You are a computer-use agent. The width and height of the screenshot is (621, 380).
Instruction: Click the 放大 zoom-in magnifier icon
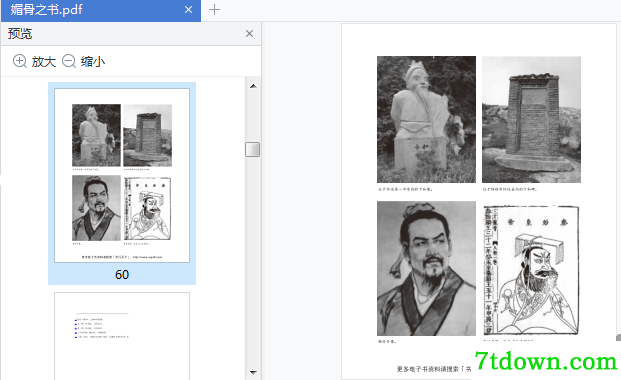(19, 61)
